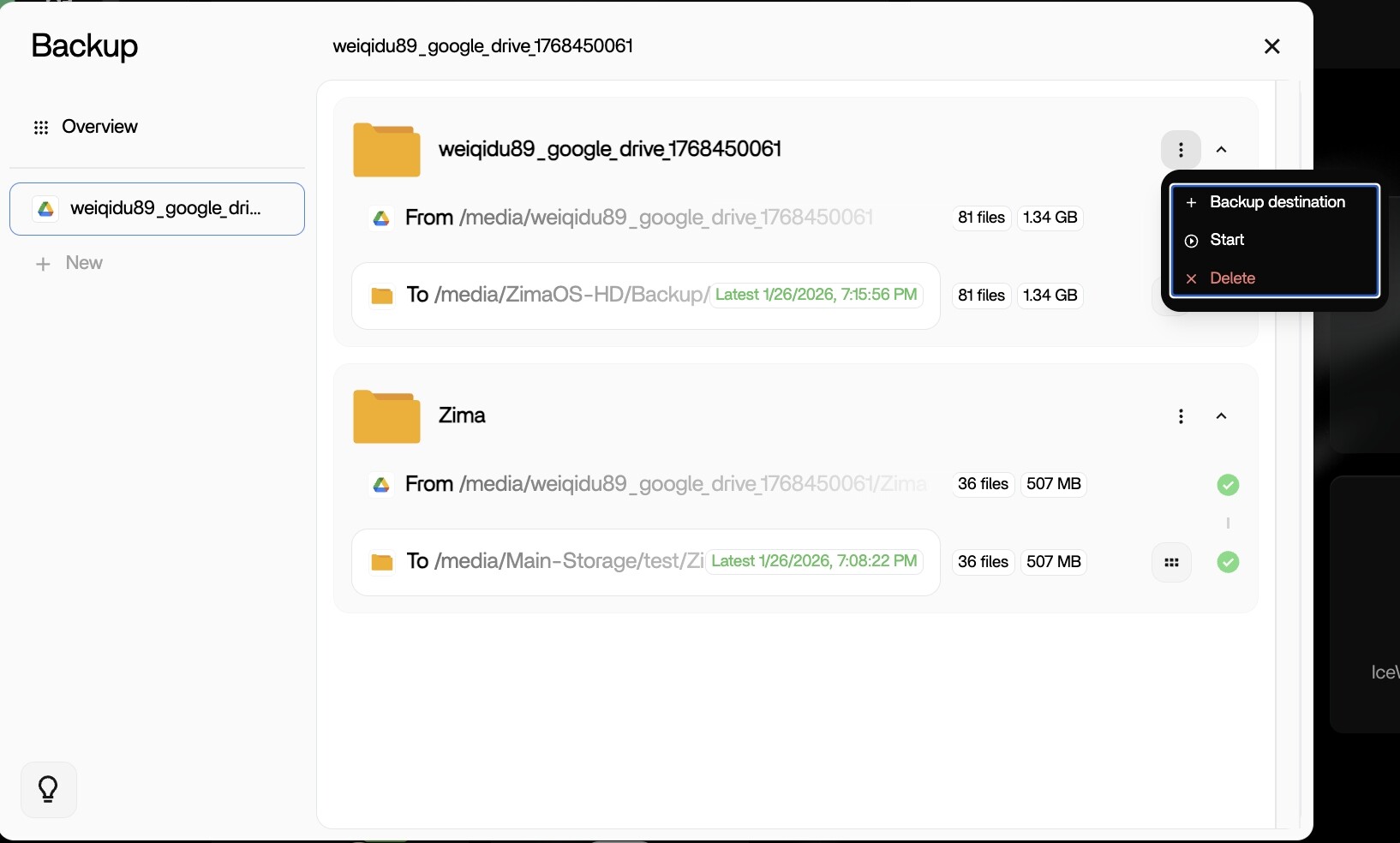1400x843 pixels.
Task: Click green checkmark on Zima source row
Action: tap(1228, 485)
